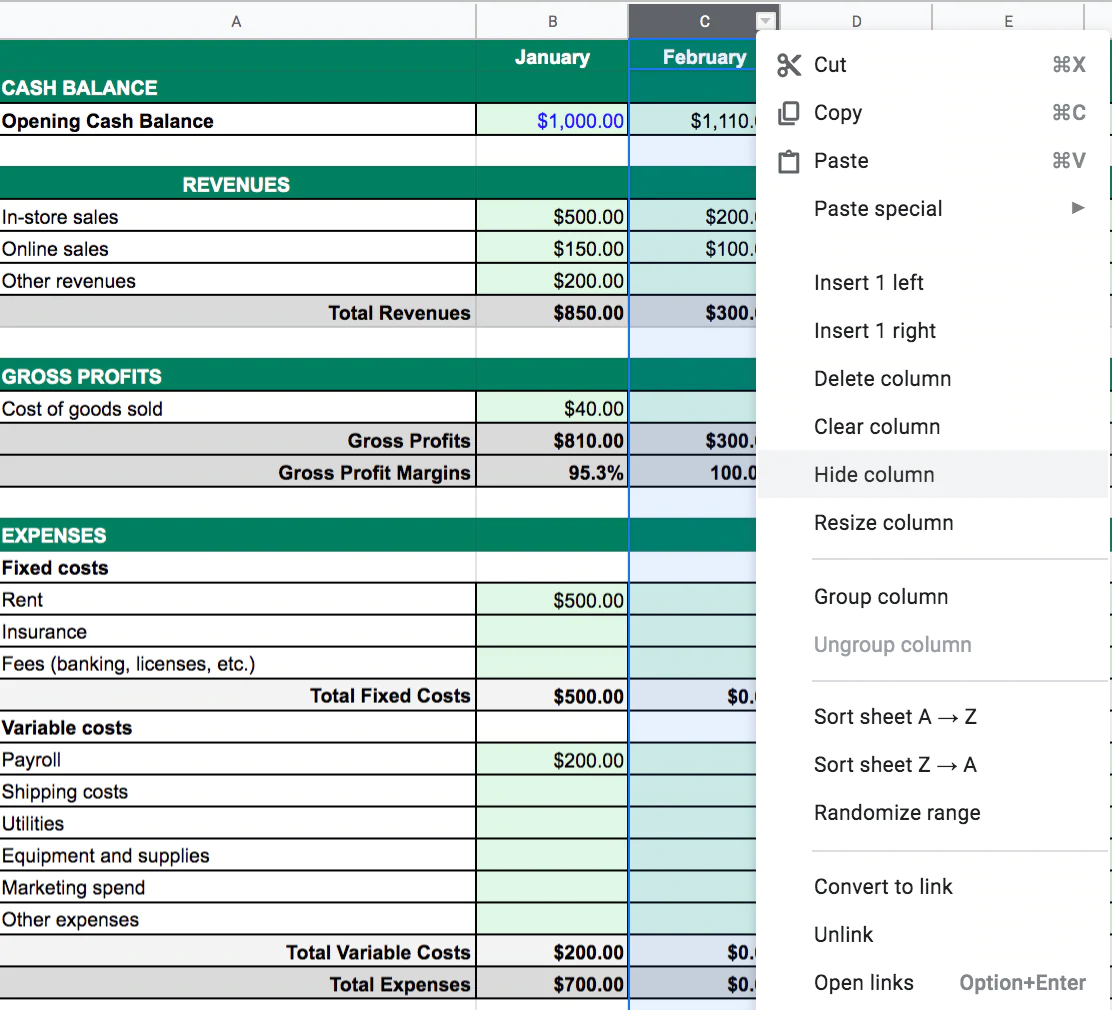Click the Payroll row label
Viewport: 1112px width, 1010px height.
(x=31, y=760)
